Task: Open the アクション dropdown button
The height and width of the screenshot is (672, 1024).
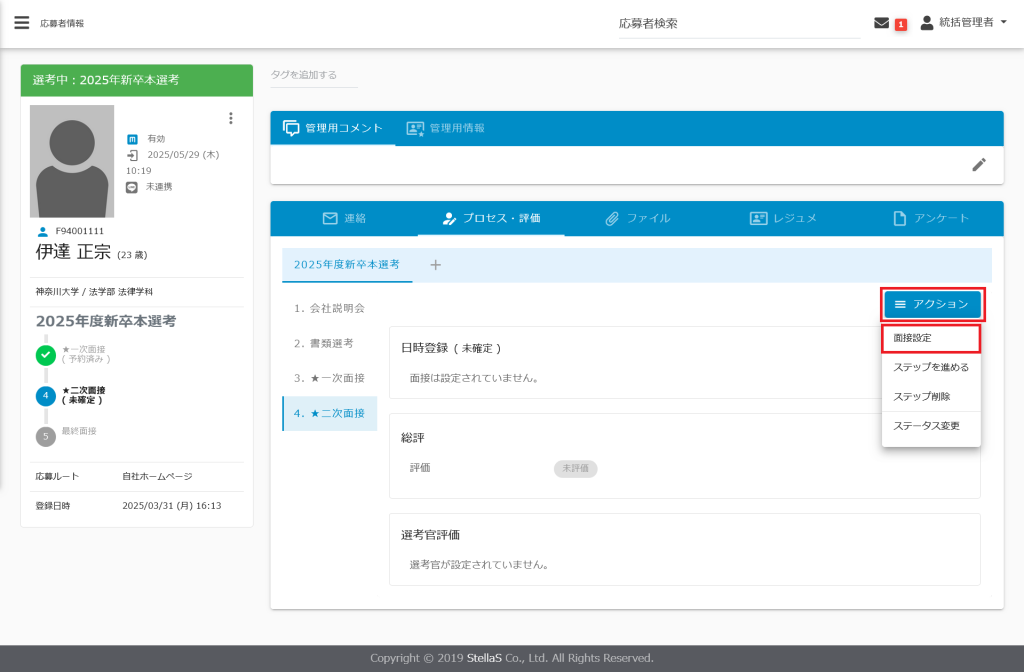Action: click(x=931, y=304)
